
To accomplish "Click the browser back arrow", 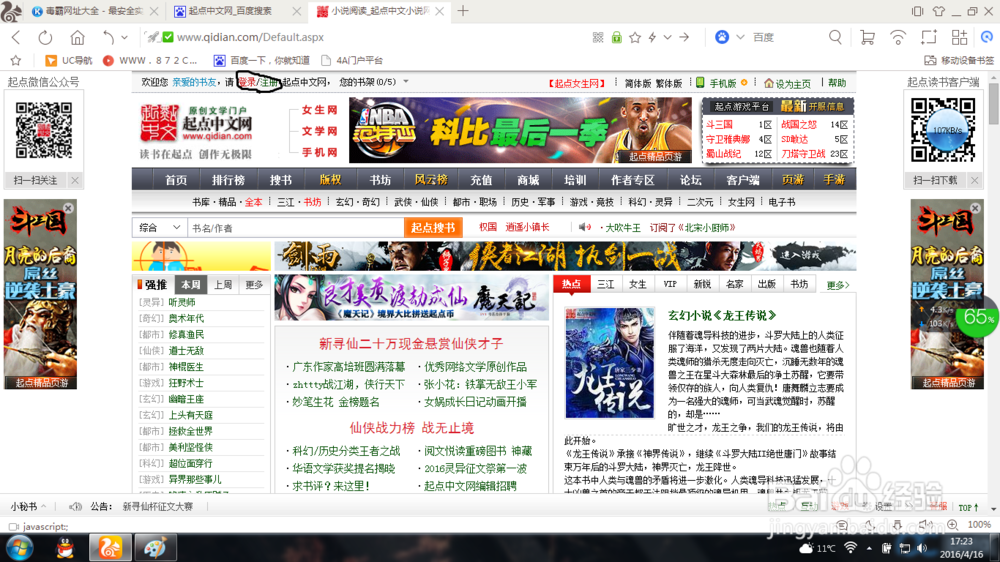I will click(x=16, y=38).
